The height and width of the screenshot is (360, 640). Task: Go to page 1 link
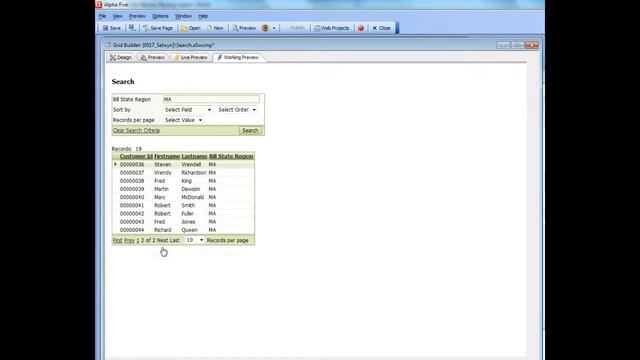[x=138, y=240]
